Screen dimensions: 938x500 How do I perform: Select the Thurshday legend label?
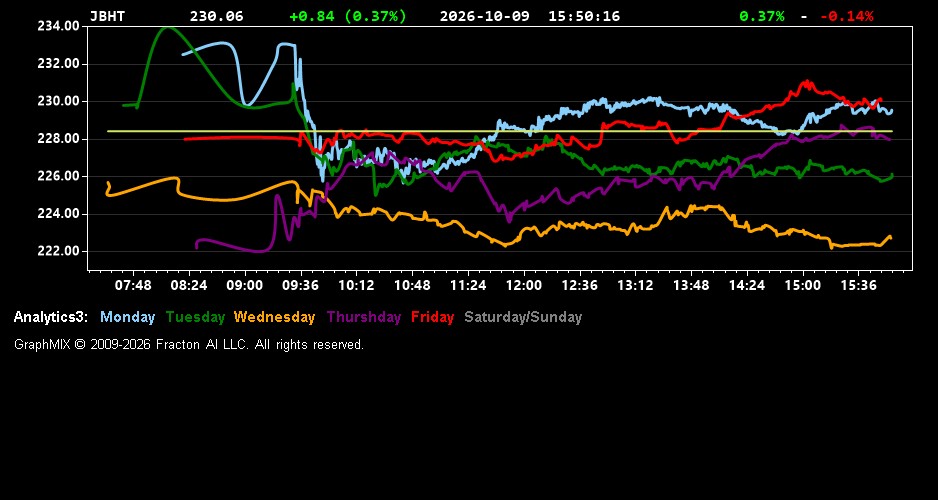pyautogui.click(x=364, y=317)
